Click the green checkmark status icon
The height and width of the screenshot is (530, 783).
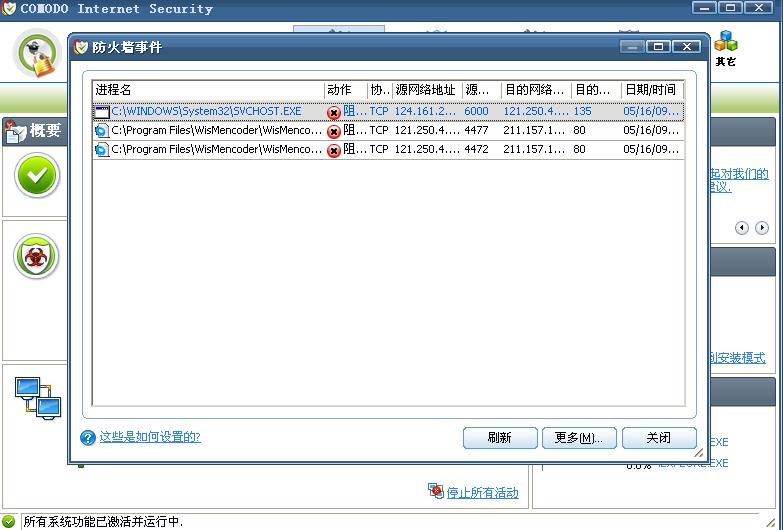tap(37, 175)
